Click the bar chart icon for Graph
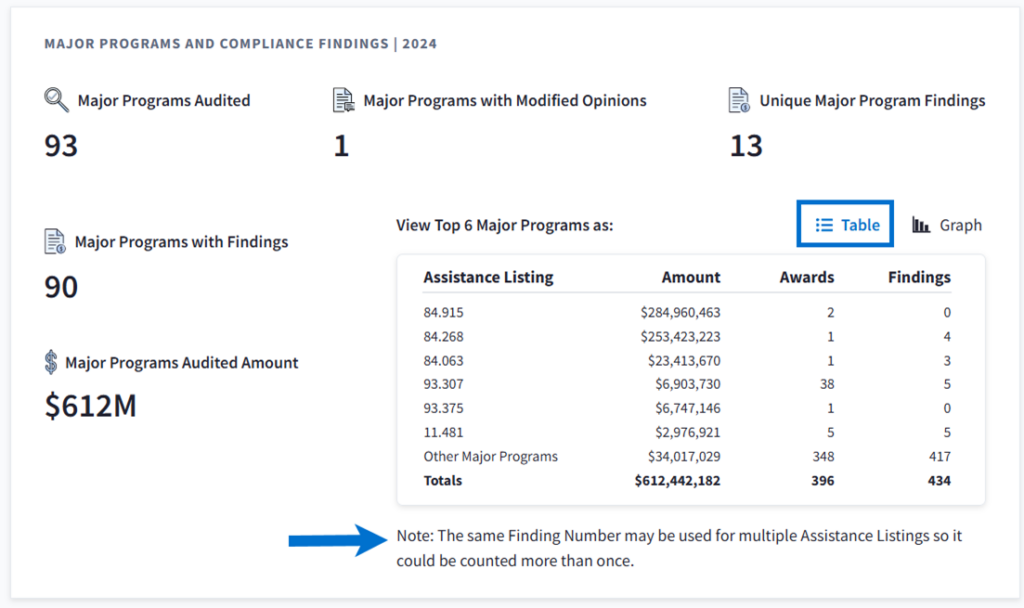1024x608 pixels. pos(921,225)
